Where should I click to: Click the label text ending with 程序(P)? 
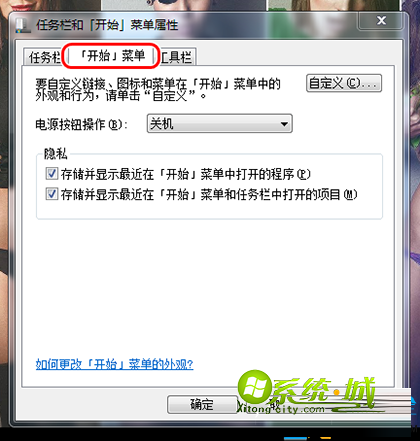(x=186, y=174)
